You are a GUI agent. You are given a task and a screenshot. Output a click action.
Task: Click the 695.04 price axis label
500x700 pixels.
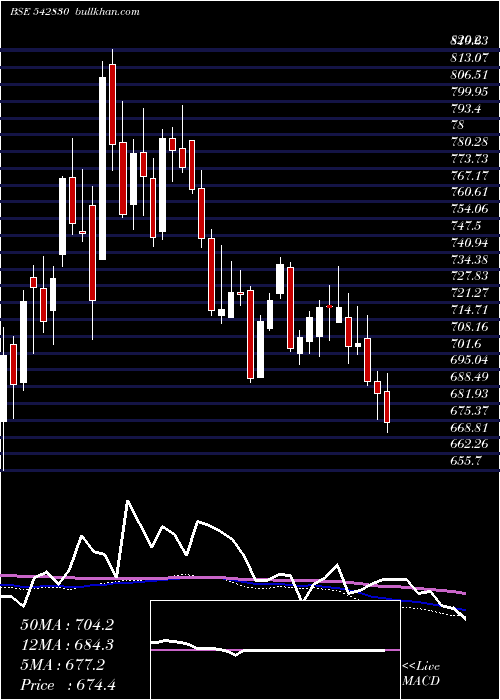click(x=469, y=360)
